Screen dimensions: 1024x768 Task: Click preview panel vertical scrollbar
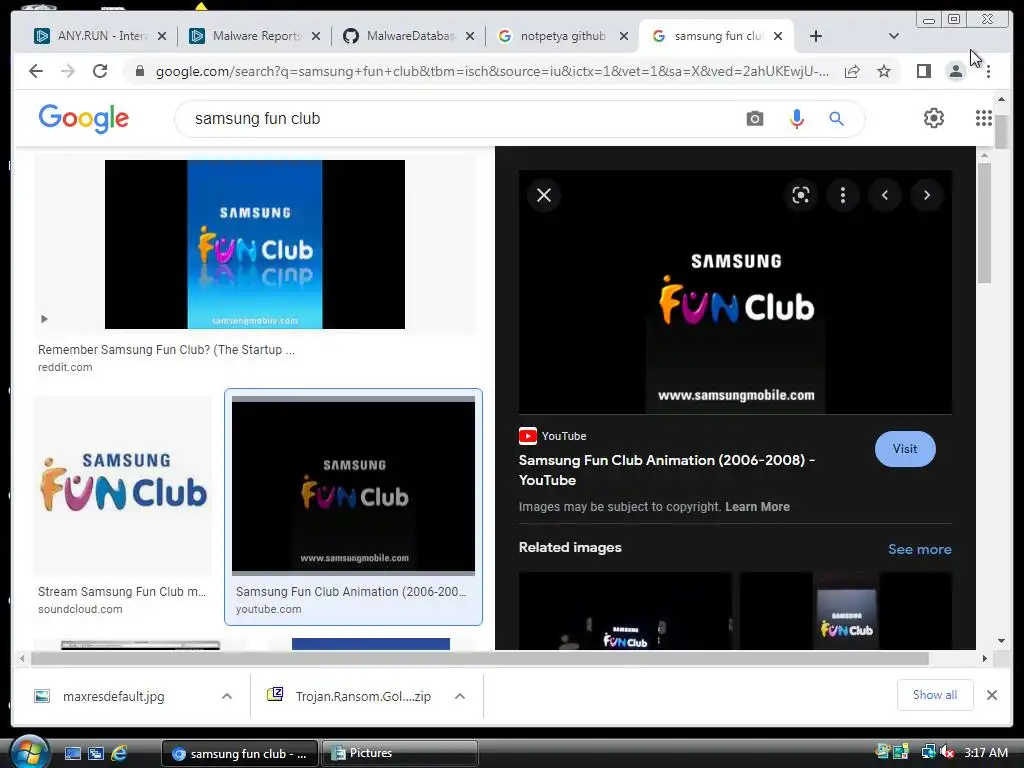point(984,222)
